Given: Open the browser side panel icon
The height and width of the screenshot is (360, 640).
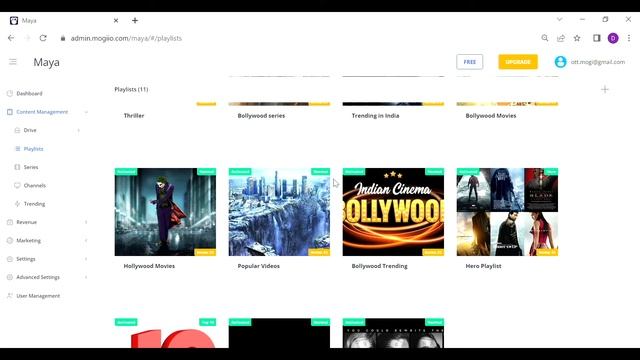Looking at the screenshot, I should pyautogui.click(x=597, y=38).
